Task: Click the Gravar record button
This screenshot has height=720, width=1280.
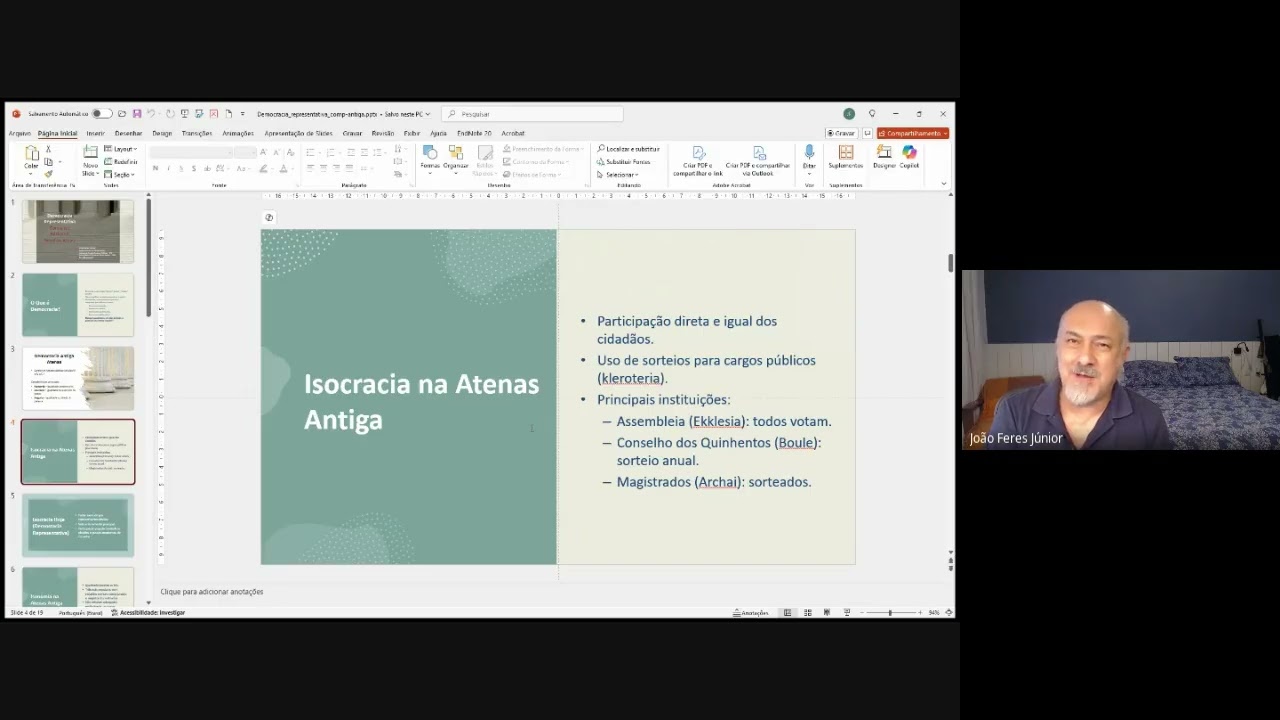Action: 841,133
